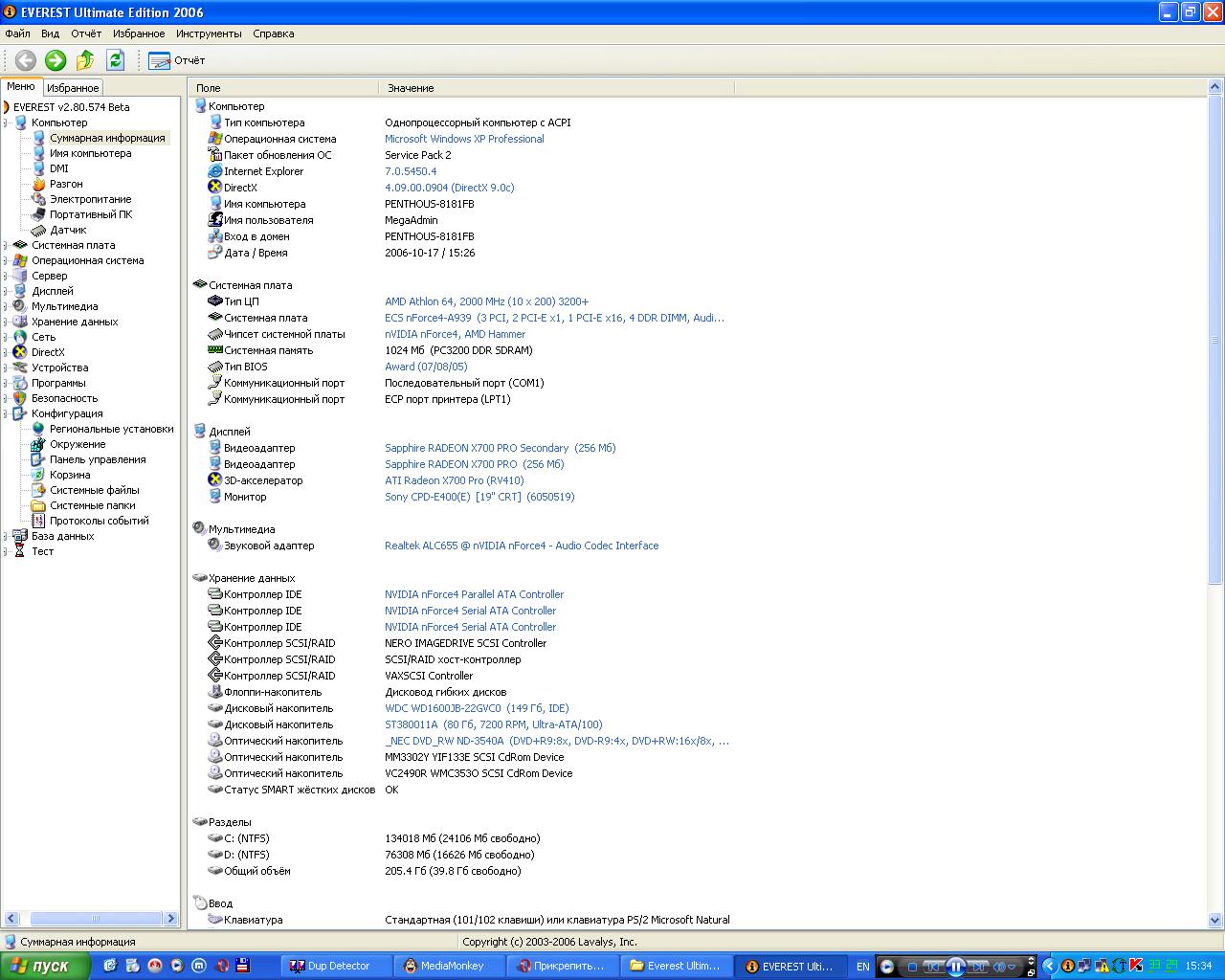
Task: Click the Системные папки folder icon
Action: [38, 505]
